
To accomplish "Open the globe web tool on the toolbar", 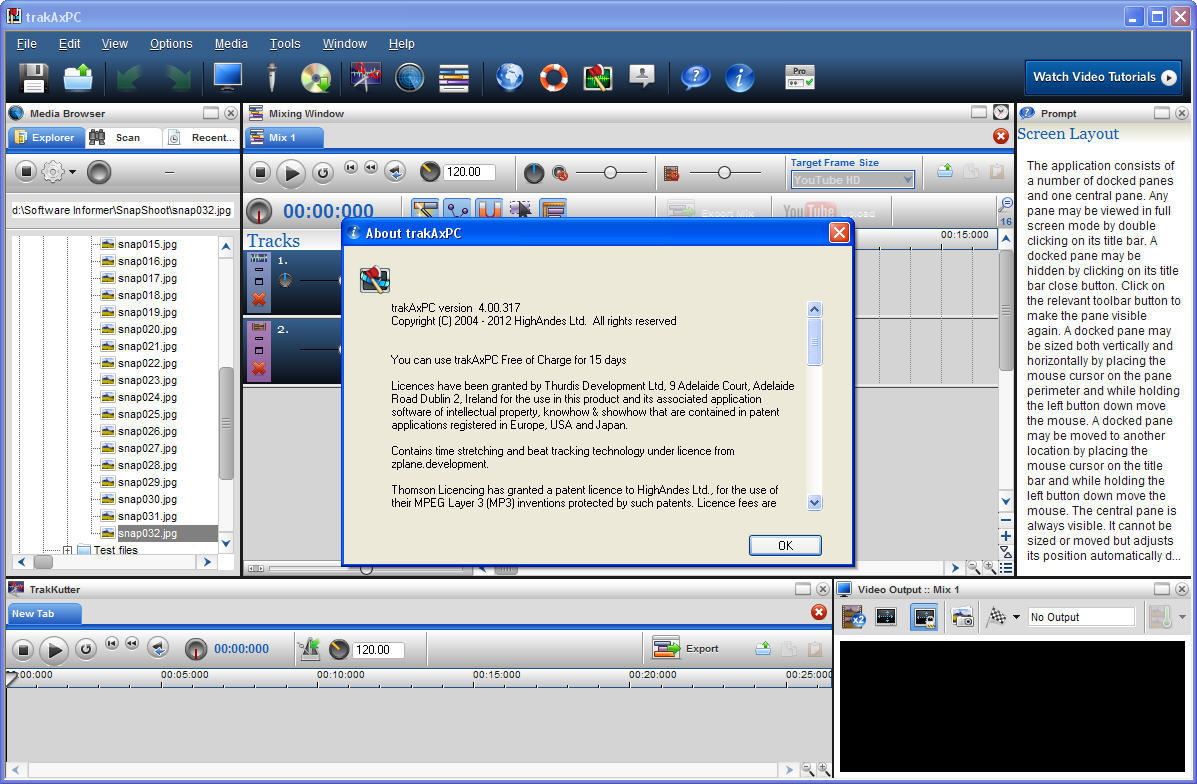I will click(509, 77).
